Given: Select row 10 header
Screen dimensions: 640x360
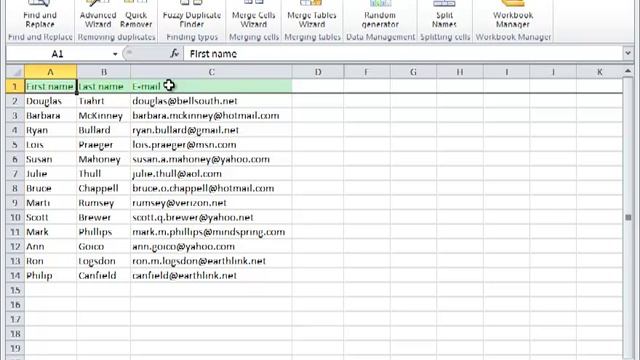Looking at the screenshot, I should click(15, 217).
